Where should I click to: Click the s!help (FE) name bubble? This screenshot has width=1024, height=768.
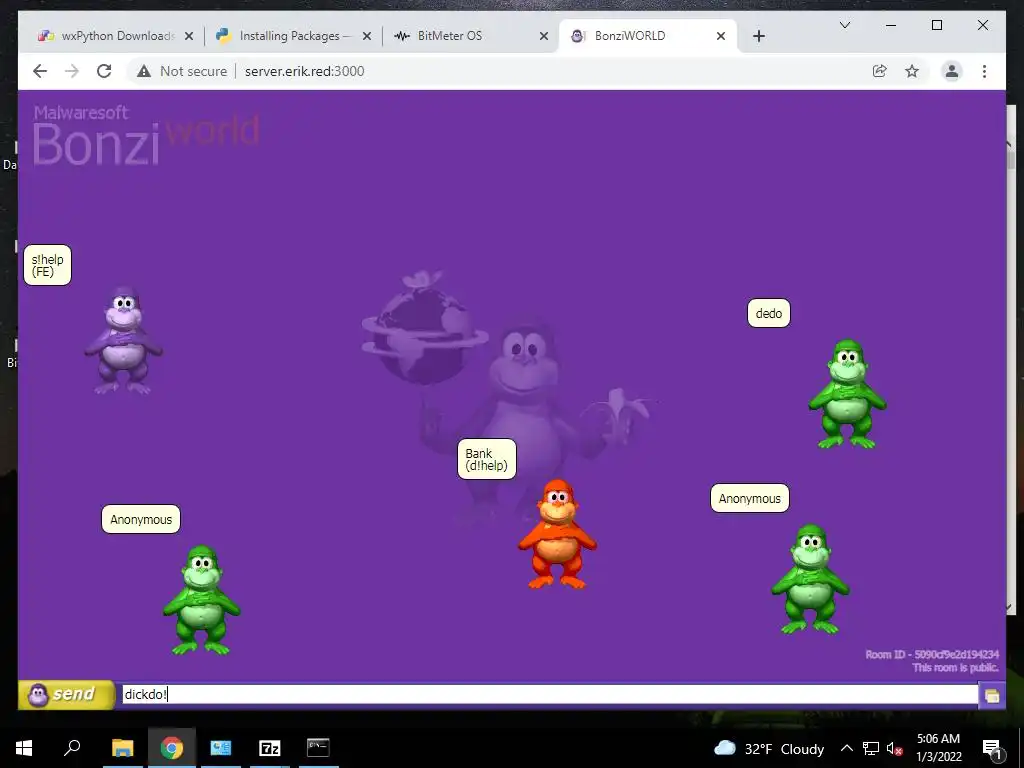pyautogui.click(x=47, y=265)
